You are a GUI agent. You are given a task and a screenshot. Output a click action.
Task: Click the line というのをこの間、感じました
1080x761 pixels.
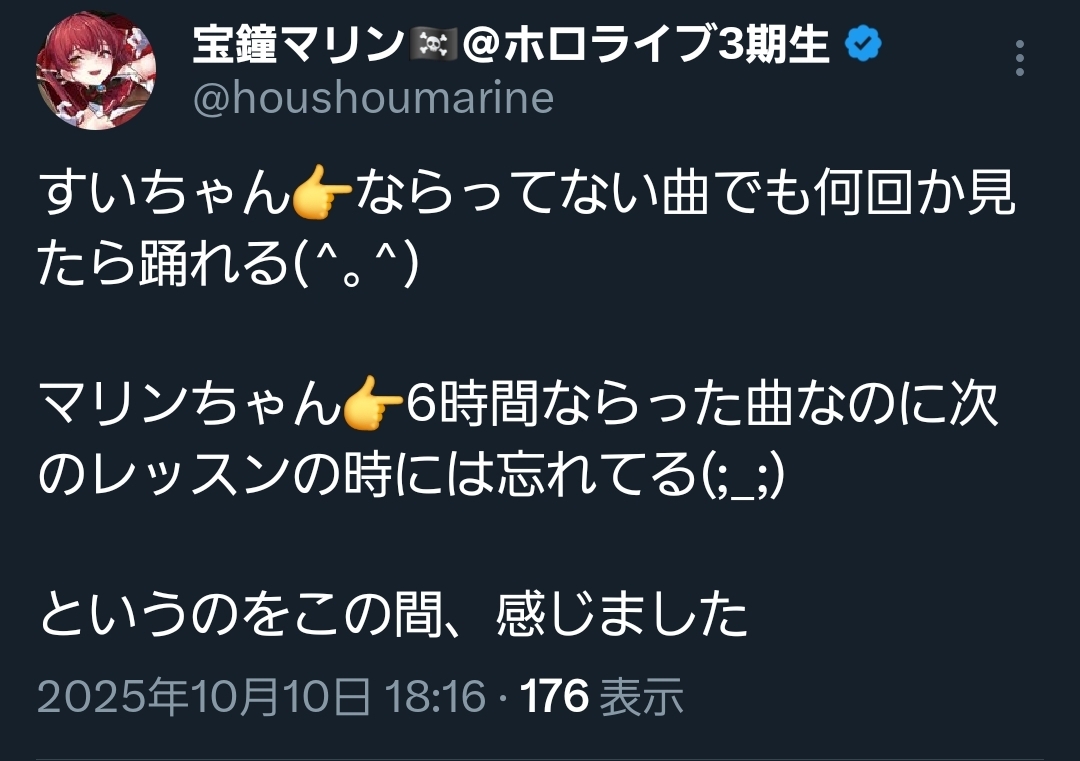point(394,614)
